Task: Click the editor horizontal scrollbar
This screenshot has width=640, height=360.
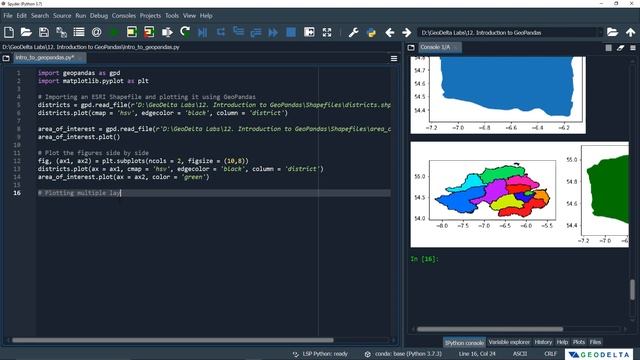Action: click(172, 340)
